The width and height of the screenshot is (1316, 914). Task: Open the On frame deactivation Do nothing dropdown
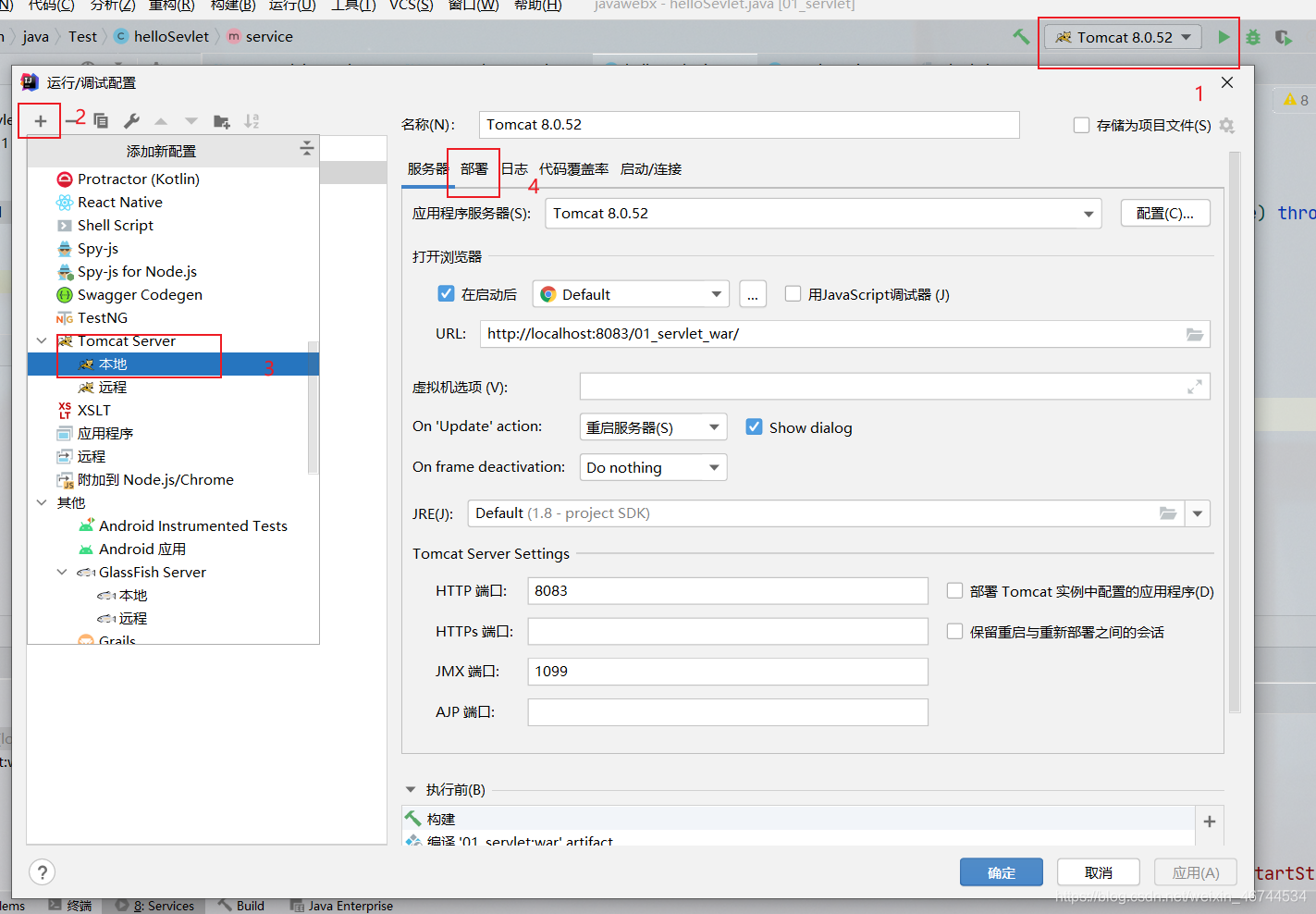click(653, 467)
